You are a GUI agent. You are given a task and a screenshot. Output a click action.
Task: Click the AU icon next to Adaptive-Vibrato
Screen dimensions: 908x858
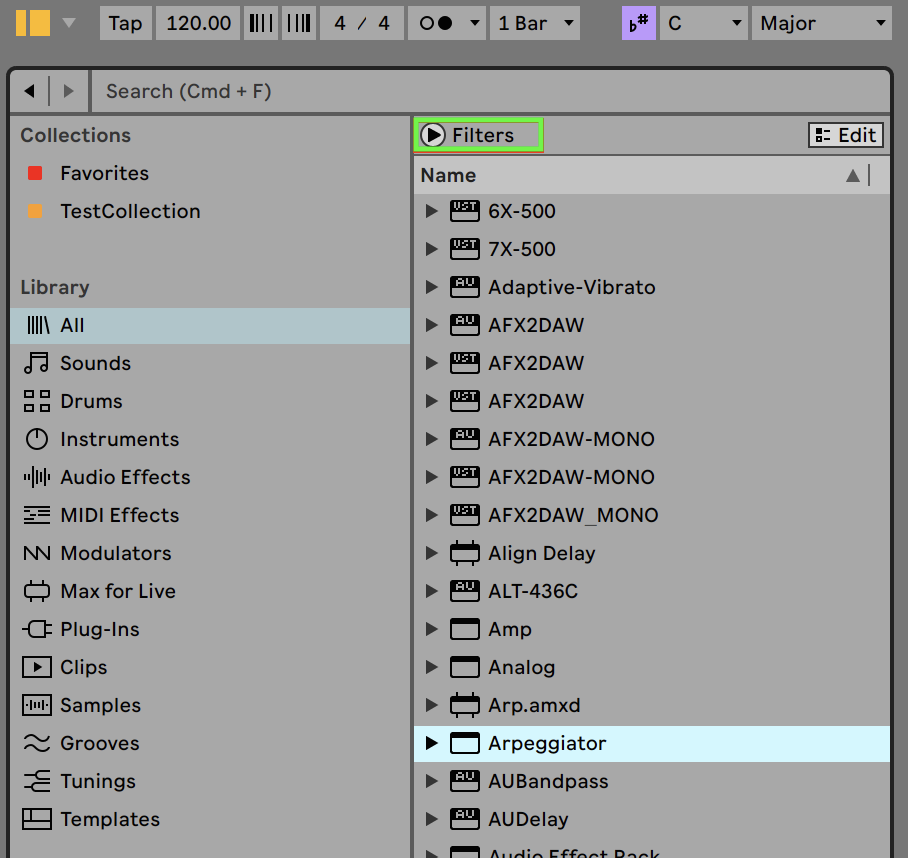coord(465,287)
